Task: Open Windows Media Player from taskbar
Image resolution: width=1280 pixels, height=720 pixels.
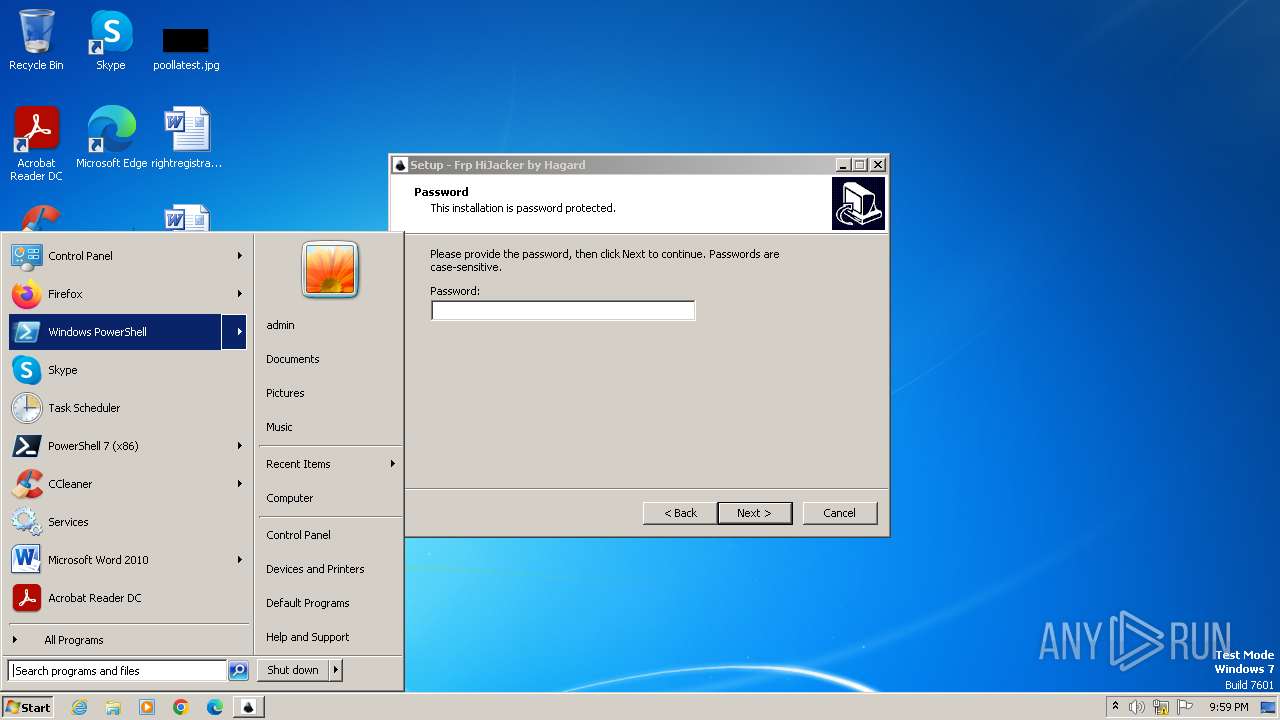Action: (147, 707)
